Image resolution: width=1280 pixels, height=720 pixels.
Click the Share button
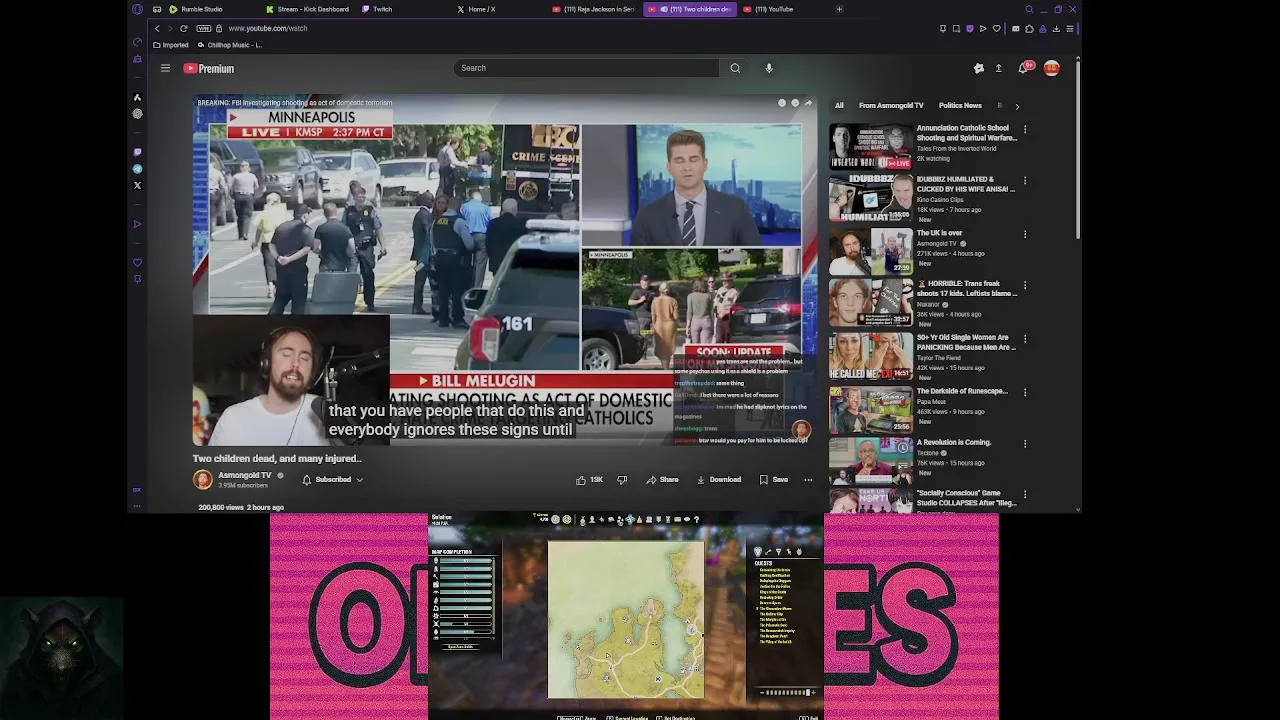tap(662, 480)
